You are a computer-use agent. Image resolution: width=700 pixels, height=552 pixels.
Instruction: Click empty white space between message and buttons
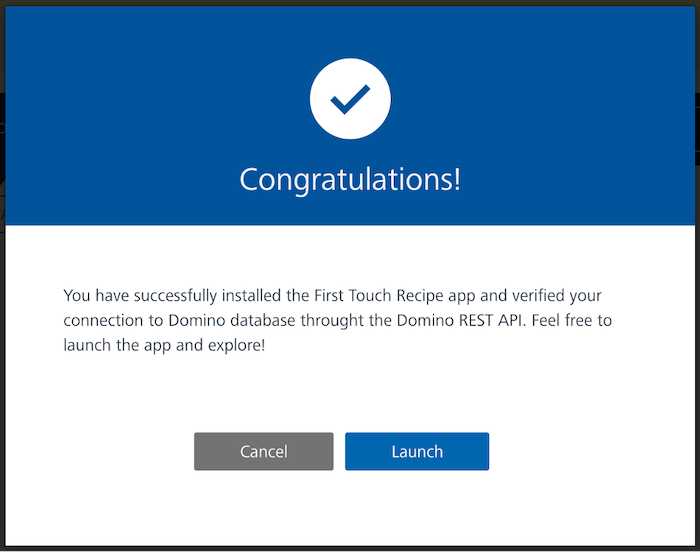click(x=350, y=393)
